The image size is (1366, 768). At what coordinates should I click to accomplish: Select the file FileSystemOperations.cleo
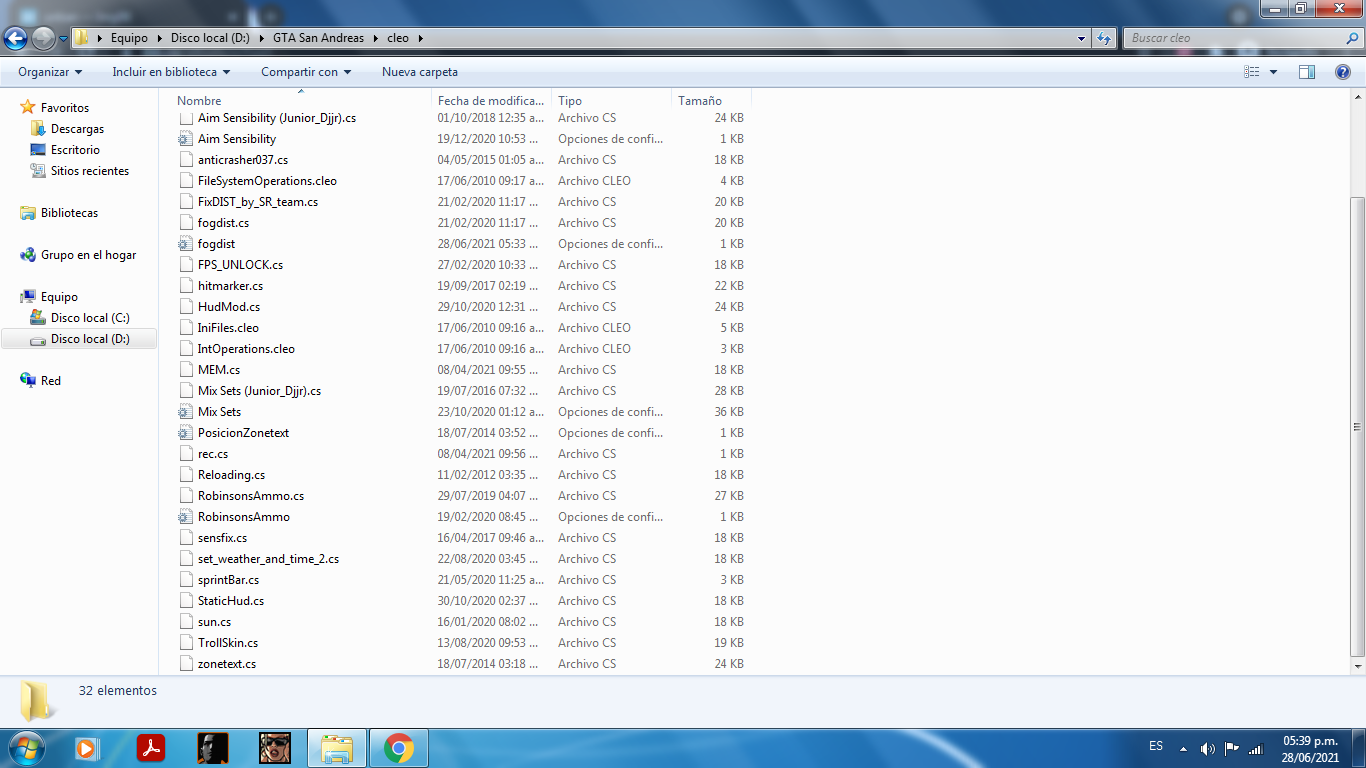pyautogui.click(x=267, y=181)
